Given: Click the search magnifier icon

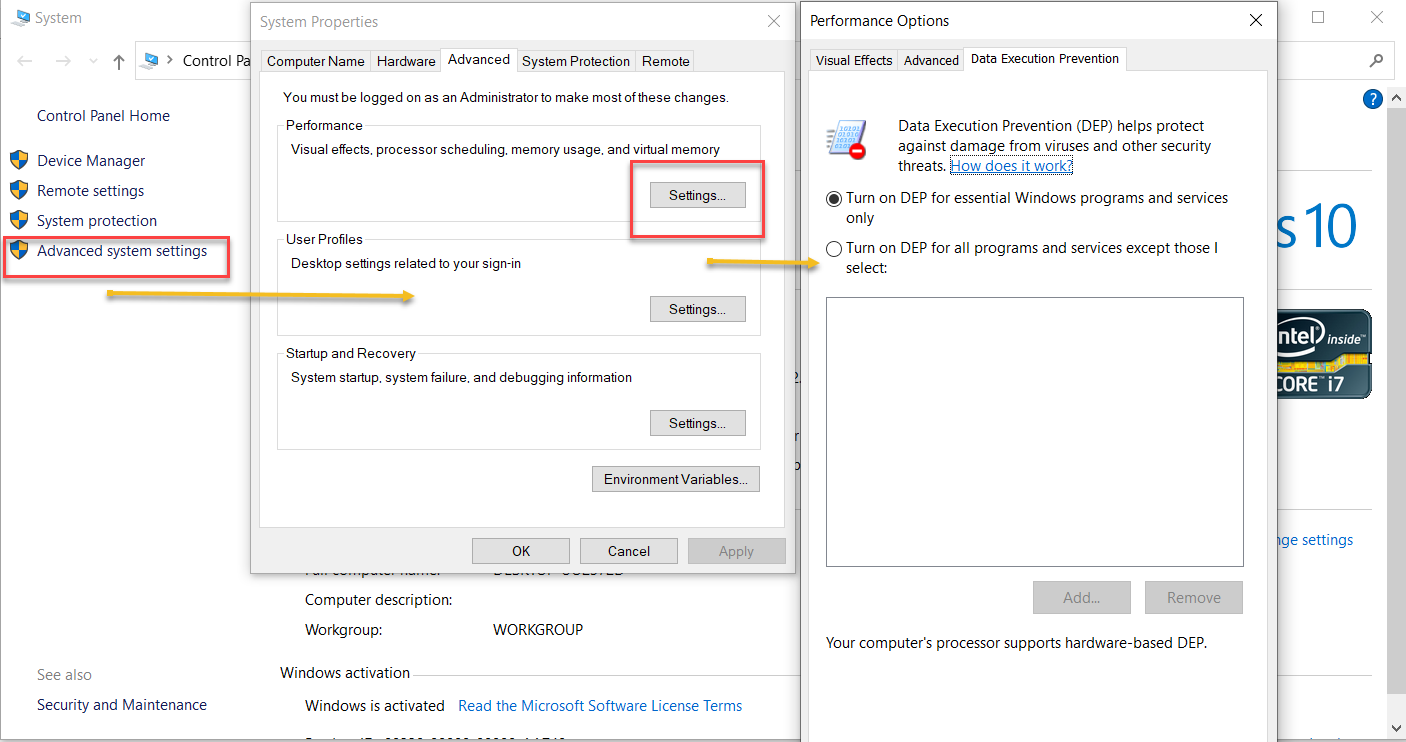Looking at the screenshot, I should pyautogui.click(x=1377, y=61).
